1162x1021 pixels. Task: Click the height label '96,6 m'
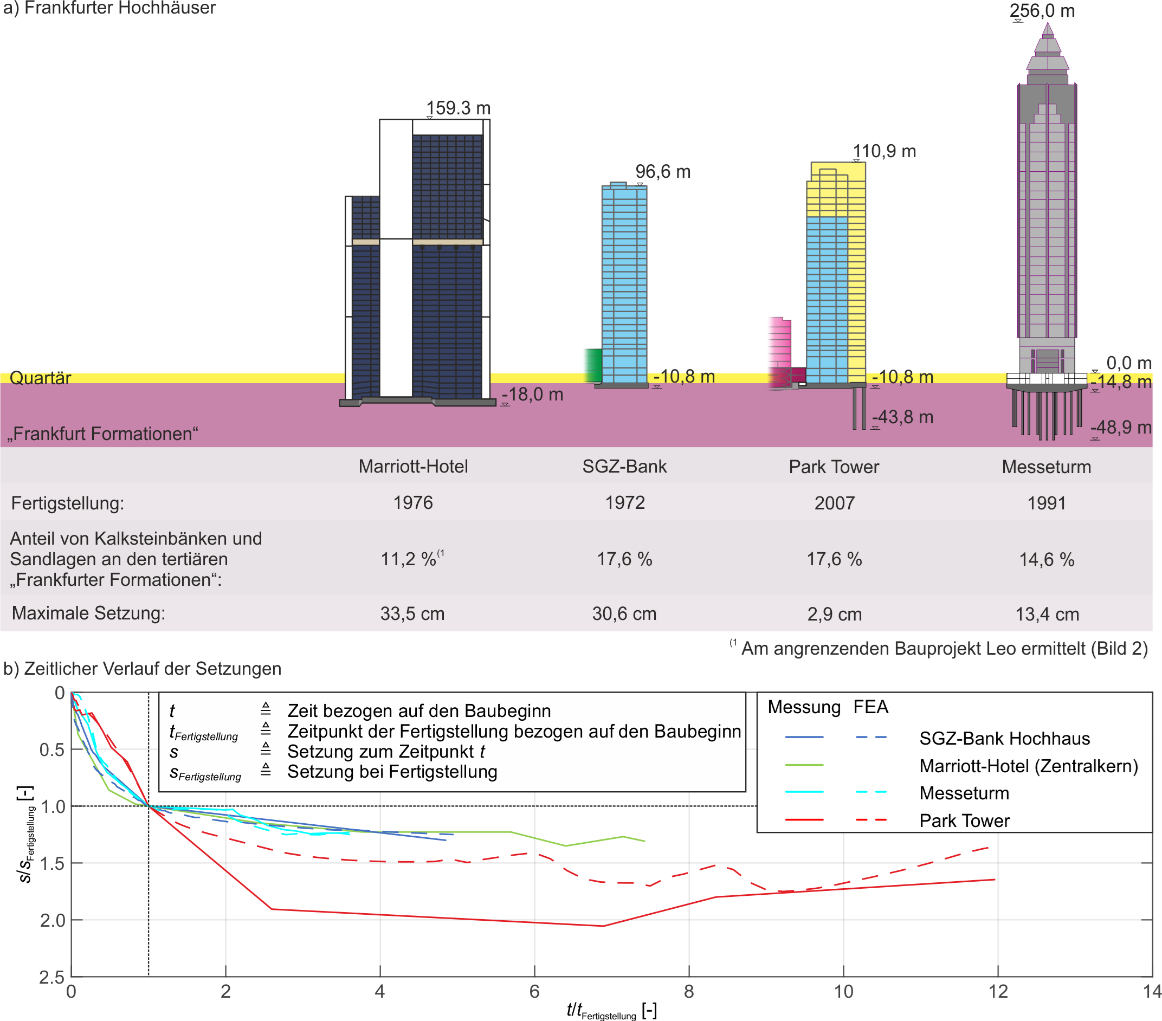[x=663, y=172]
